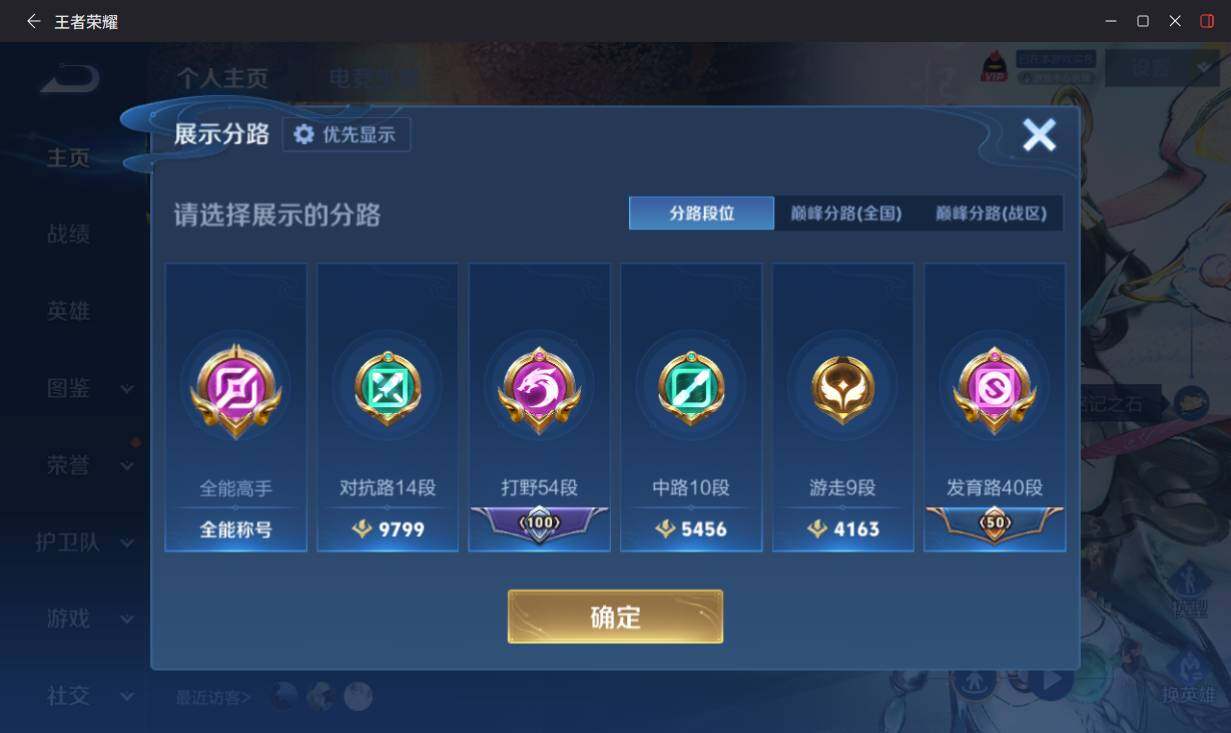Close the 展示分路 dialog with X
Image resolution: width=1231 pixels, height=733 pixels.
1039,134
